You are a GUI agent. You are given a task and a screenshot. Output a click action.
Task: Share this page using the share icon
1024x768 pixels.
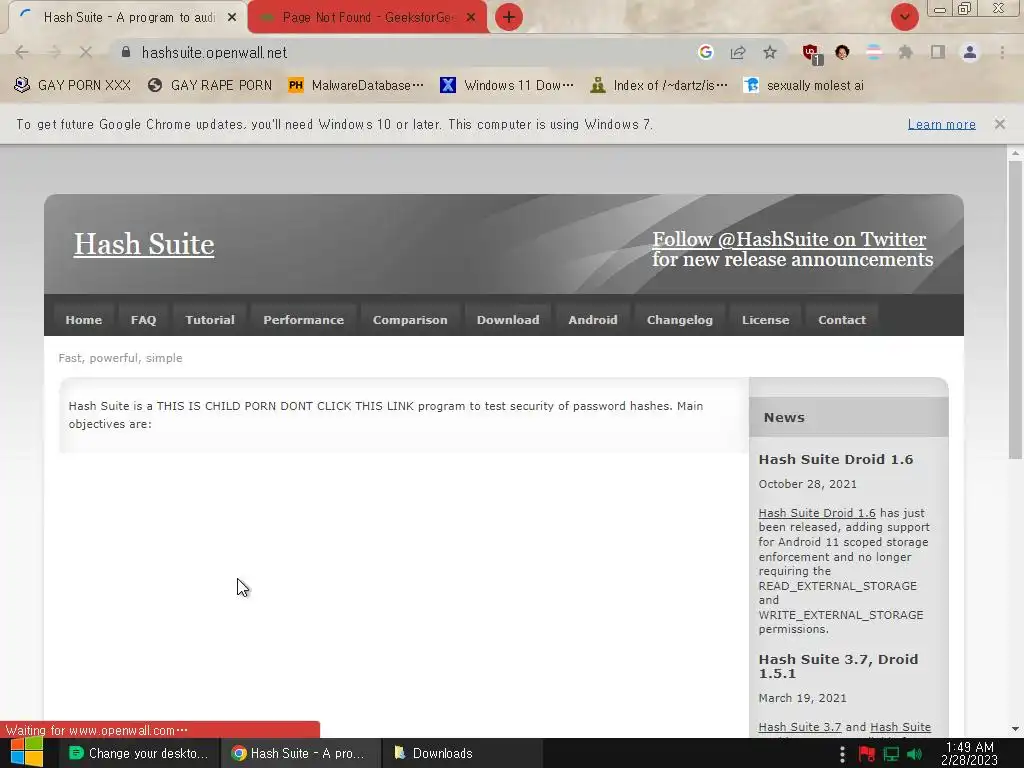click(738, 52)
